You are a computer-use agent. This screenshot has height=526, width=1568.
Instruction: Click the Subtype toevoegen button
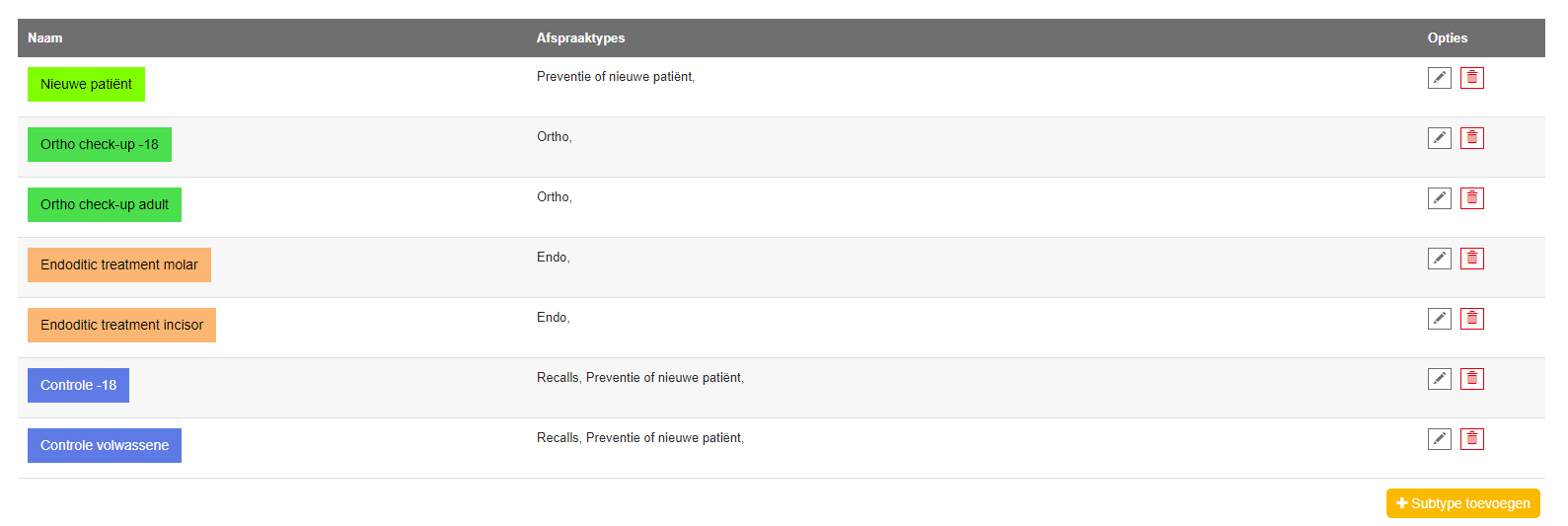click(1462, 503)
